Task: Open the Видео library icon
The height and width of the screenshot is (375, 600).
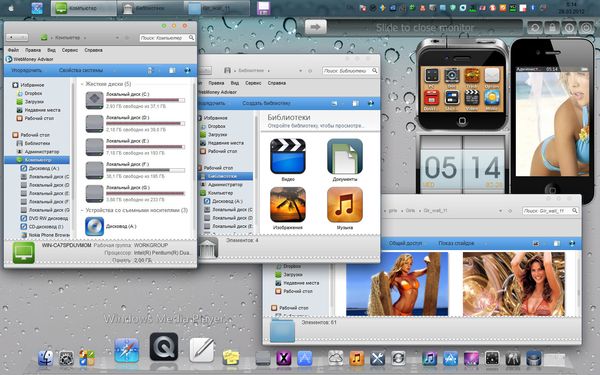Action: coord(288,157)
